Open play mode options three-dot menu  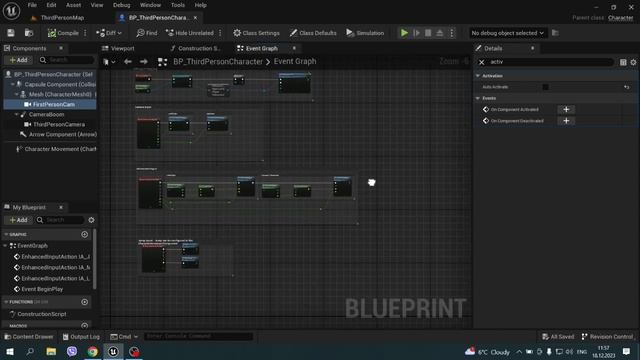[451, 33]
